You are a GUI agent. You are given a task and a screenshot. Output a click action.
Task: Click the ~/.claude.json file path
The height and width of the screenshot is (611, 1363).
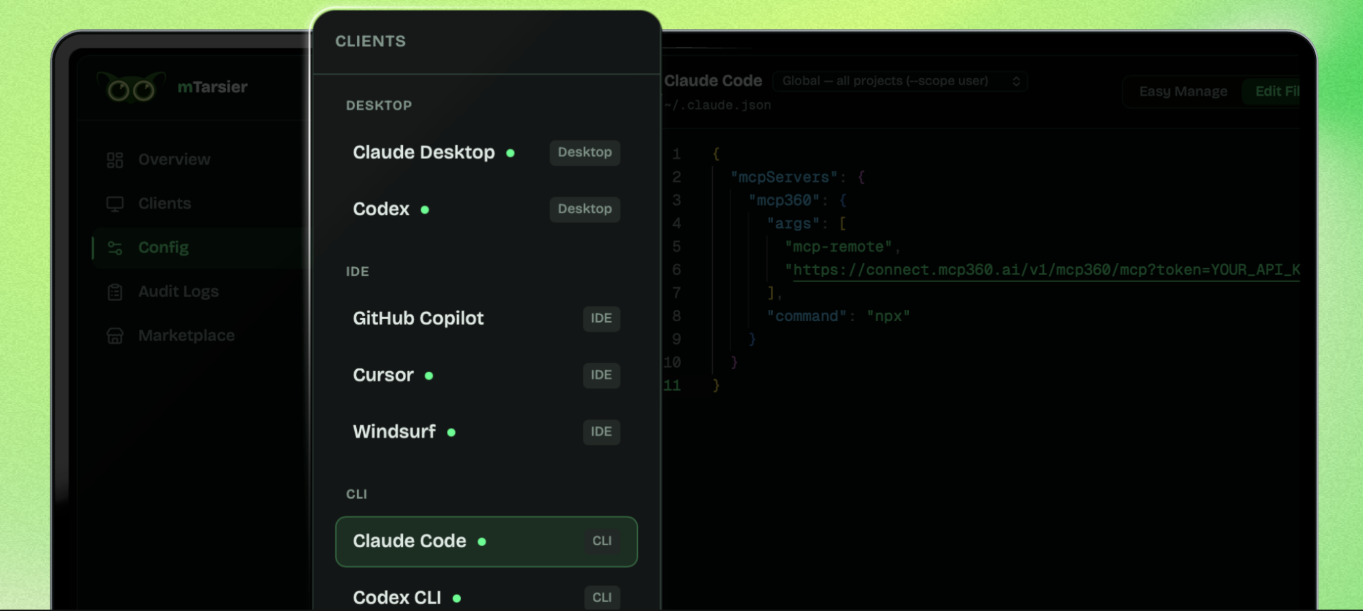point(718,106)
